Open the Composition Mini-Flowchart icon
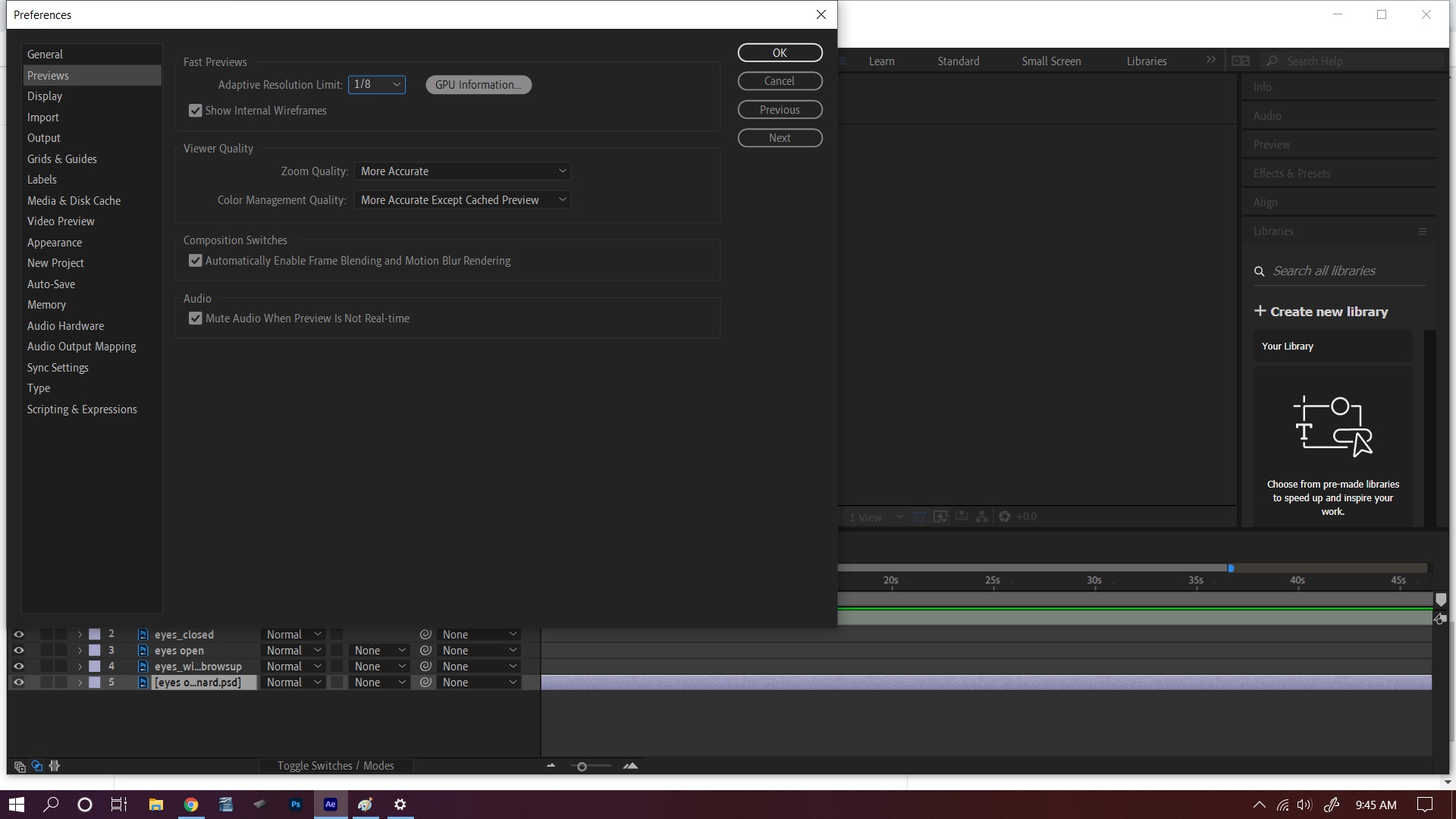 (981, 516)
